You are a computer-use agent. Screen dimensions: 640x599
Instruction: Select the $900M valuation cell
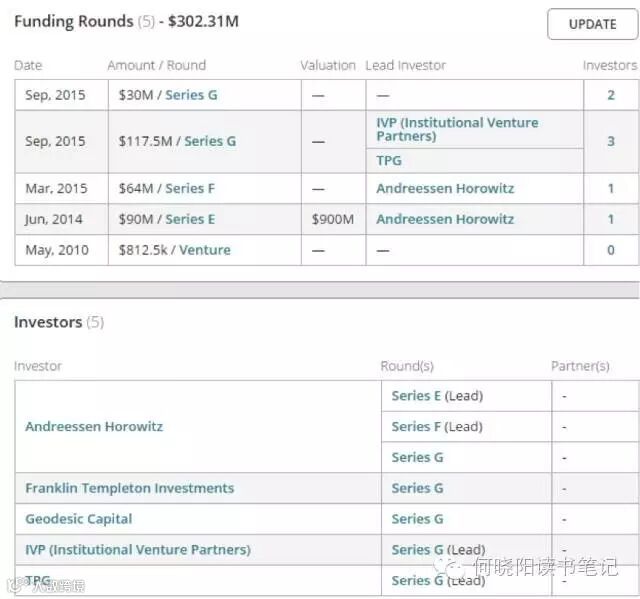coord(333,219)
